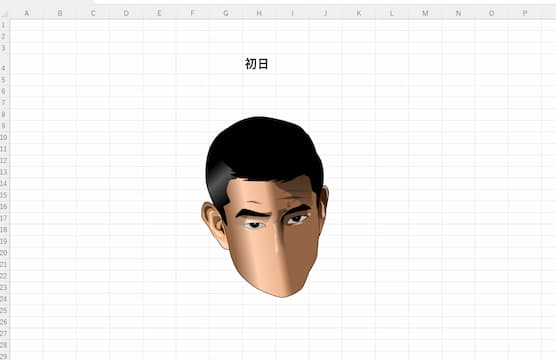Select the cell containing 初日
This screenshot has width=556, height=360.
[x=259, y=63]
